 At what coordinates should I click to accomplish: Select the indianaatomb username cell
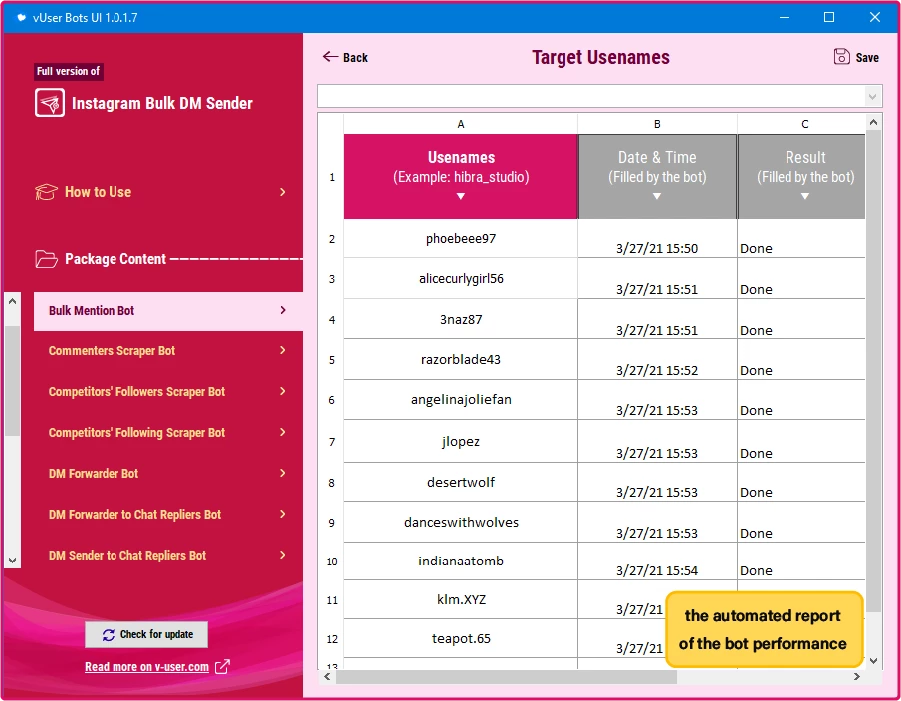pos(460,561)
